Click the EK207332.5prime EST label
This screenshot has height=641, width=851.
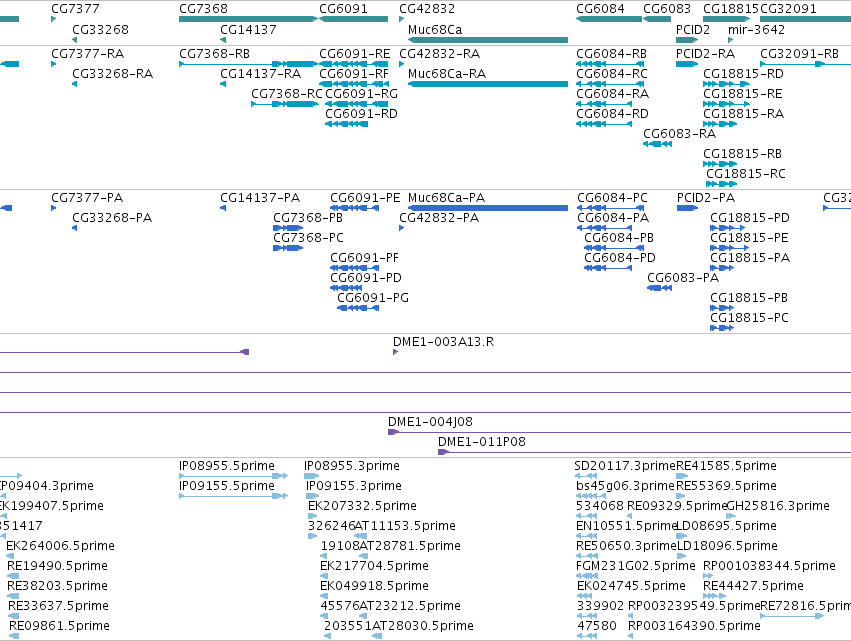363,506
